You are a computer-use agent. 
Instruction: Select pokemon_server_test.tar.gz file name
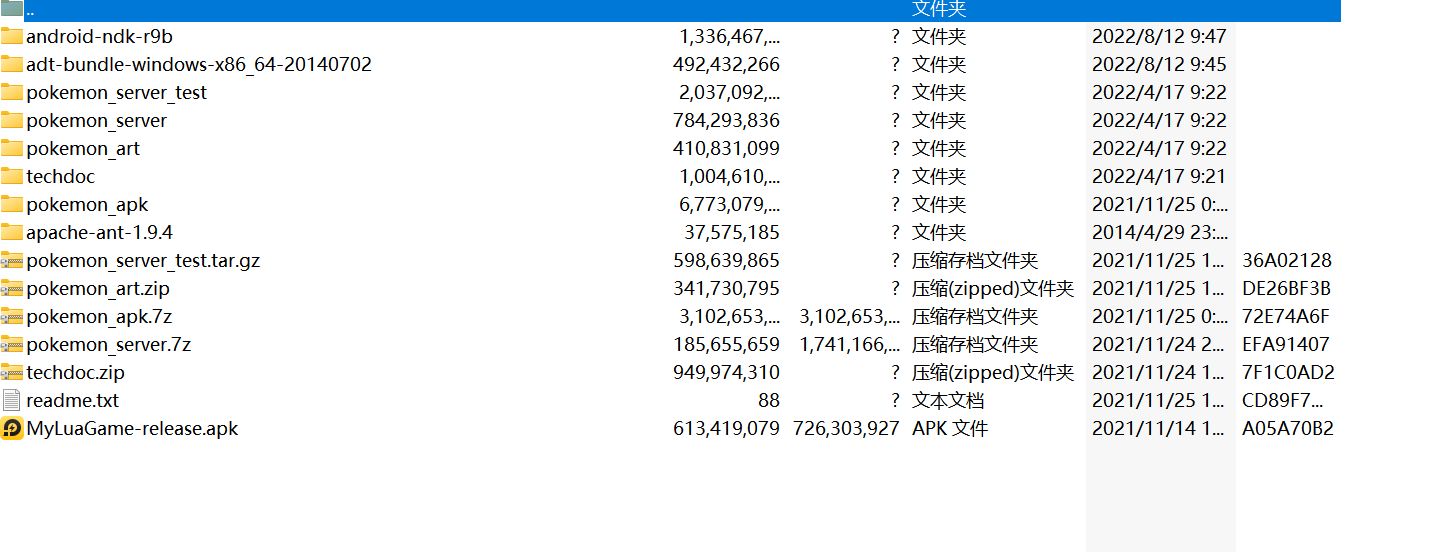click(x=143, y=261)
